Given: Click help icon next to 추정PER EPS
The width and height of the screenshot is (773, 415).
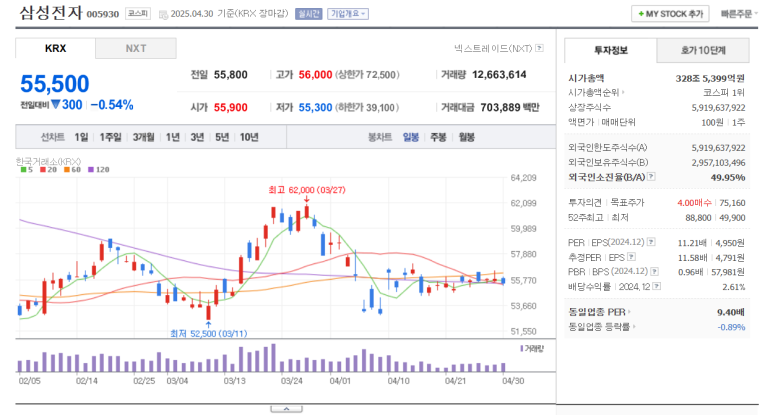Looking at the screenshot, I should [x=632, y=257].
